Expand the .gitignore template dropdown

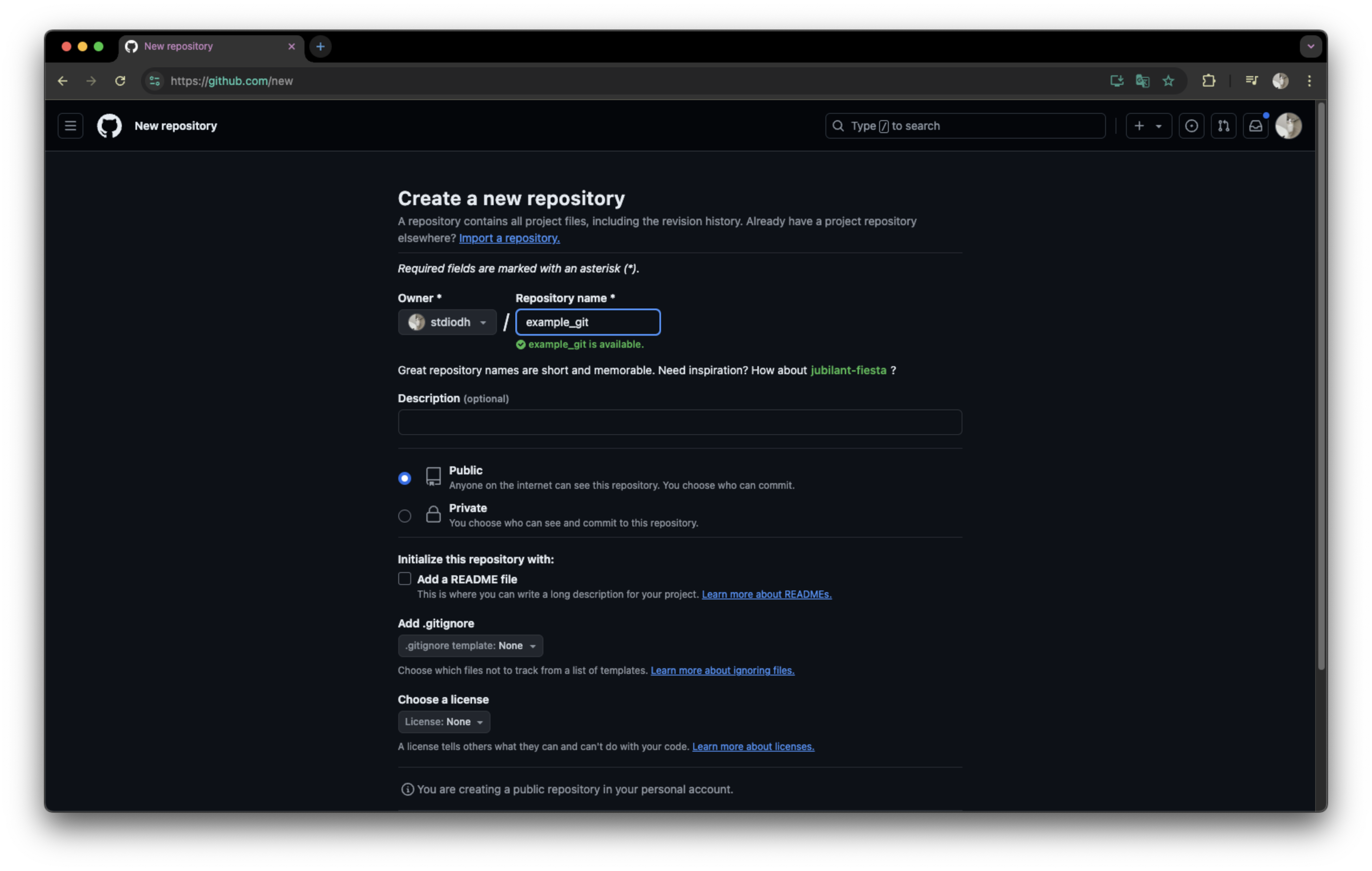[470, 645]
